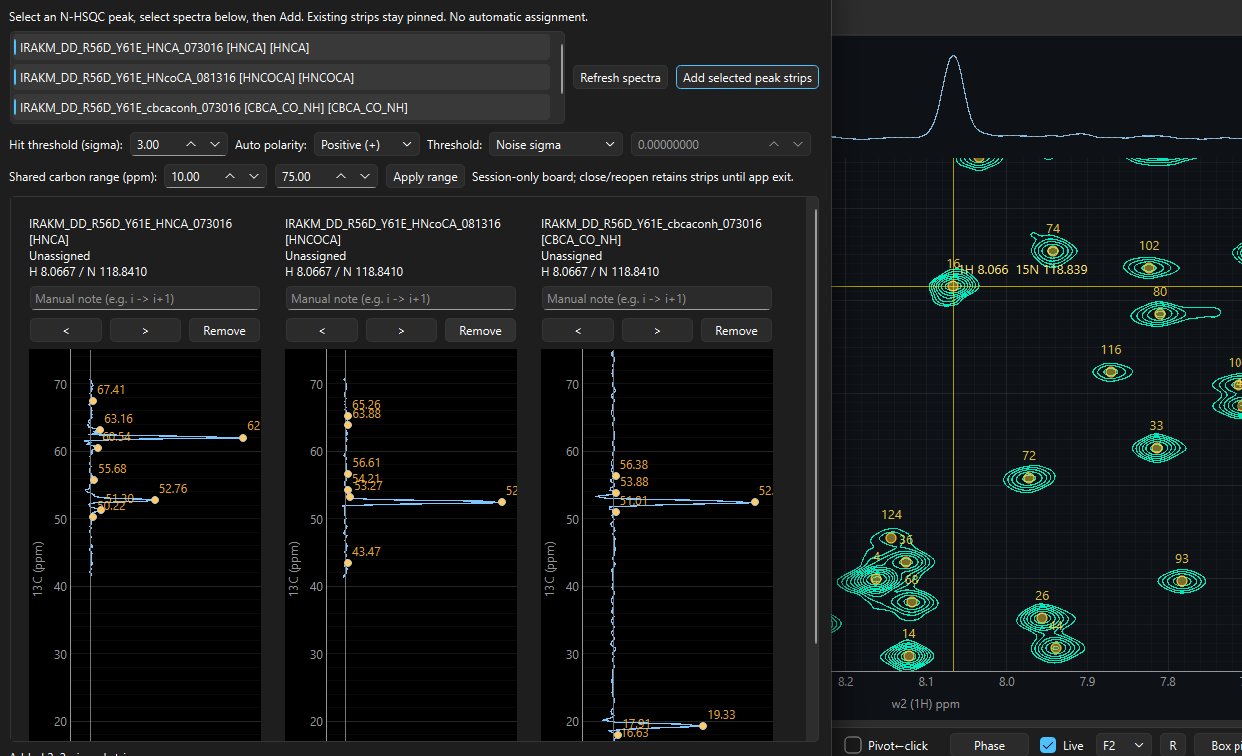Click the hit threshold value field 3.00
Image resolution: width=1242 pixels, height=756 pixels.
155,145
